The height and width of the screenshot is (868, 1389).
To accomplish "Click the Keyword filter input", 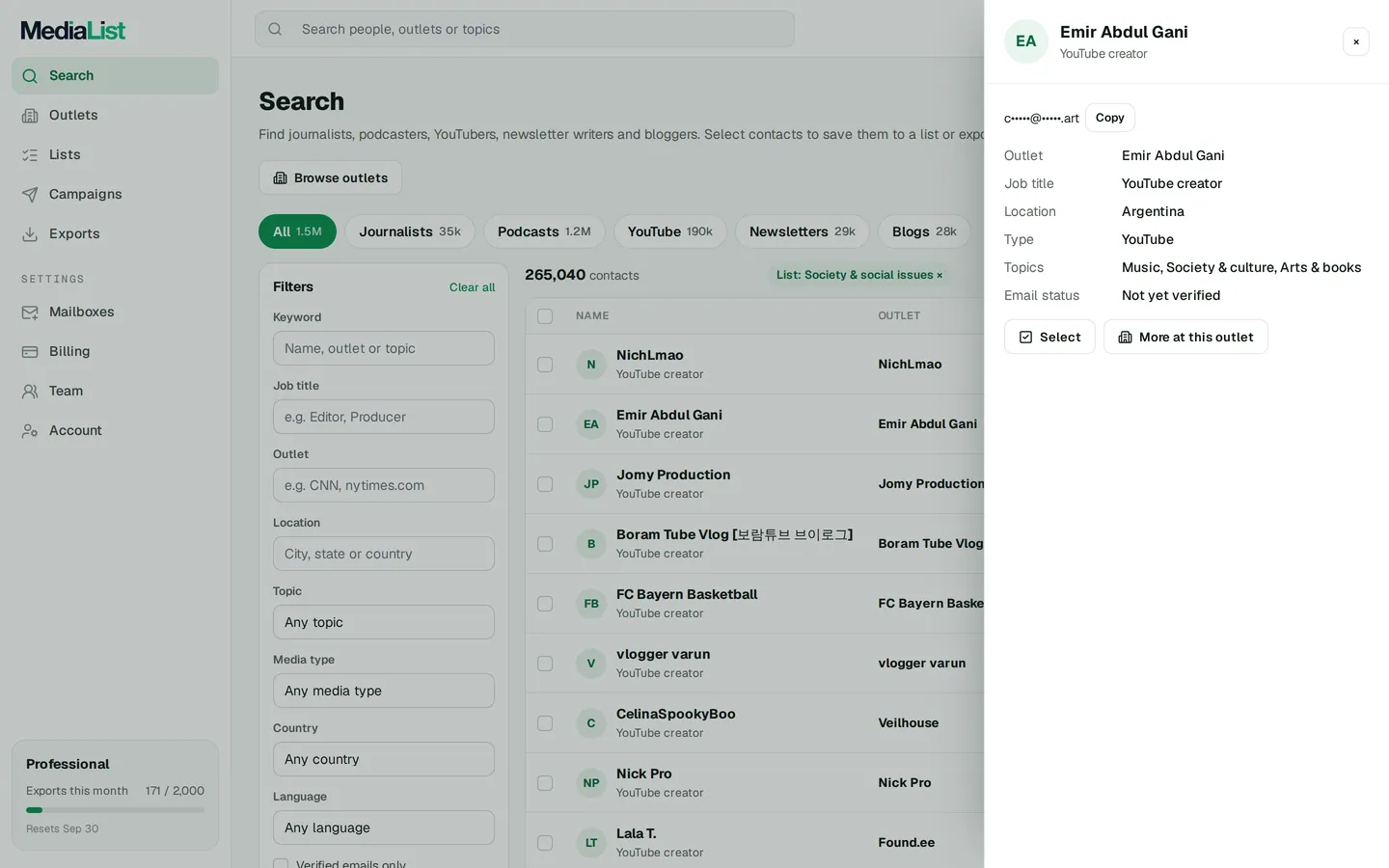I will [384, 348].
